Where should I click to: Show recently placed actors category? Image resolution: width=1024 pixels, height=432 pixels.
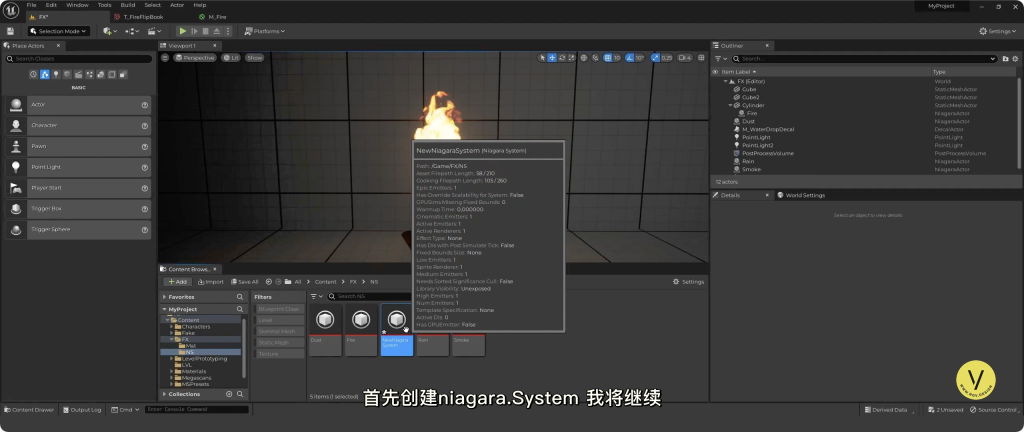point(33,74)
